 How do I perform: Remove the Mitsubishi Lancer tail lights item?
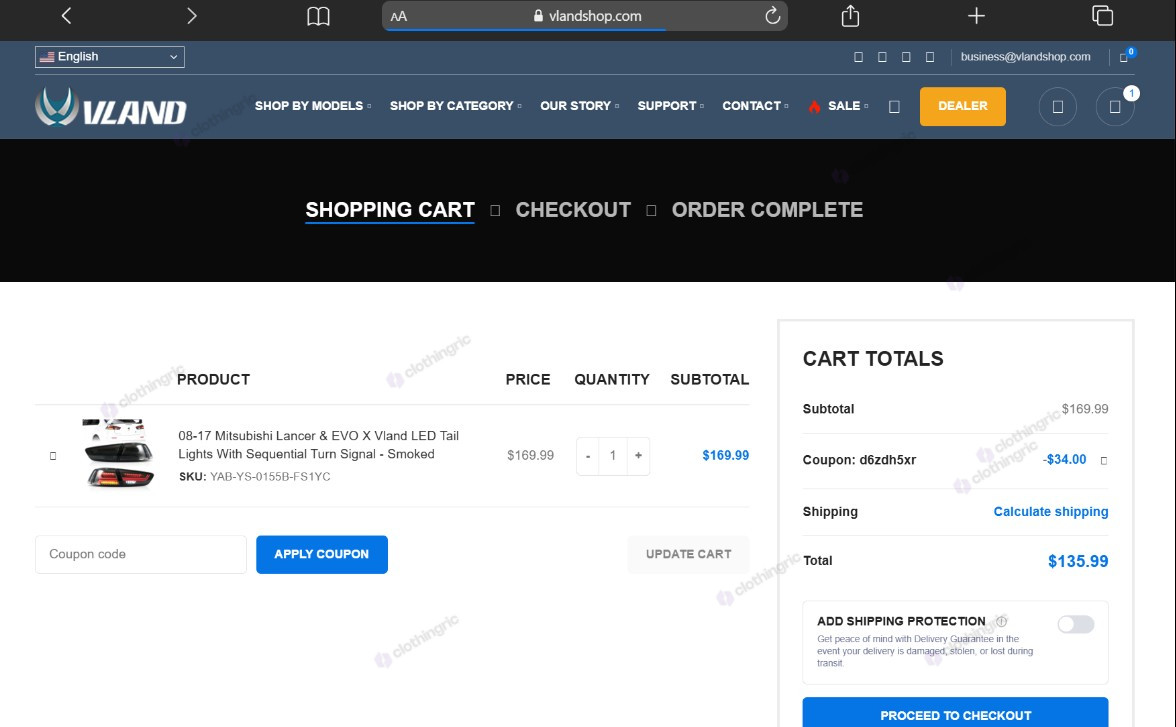52,455
